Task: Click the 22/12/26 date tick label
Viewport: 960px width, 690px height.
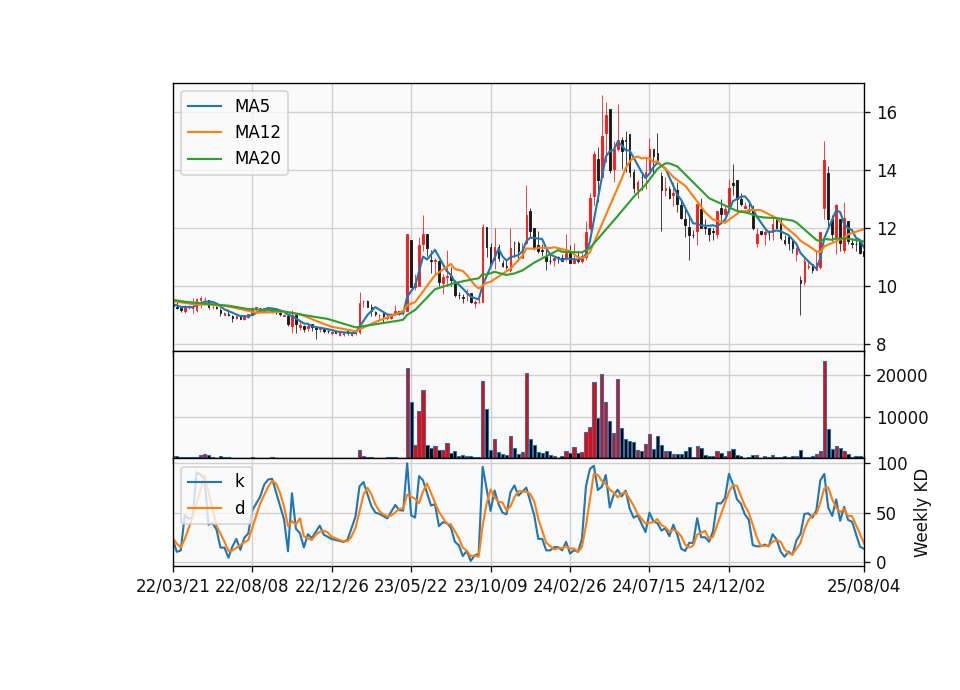Action: [x=332, y=586]
